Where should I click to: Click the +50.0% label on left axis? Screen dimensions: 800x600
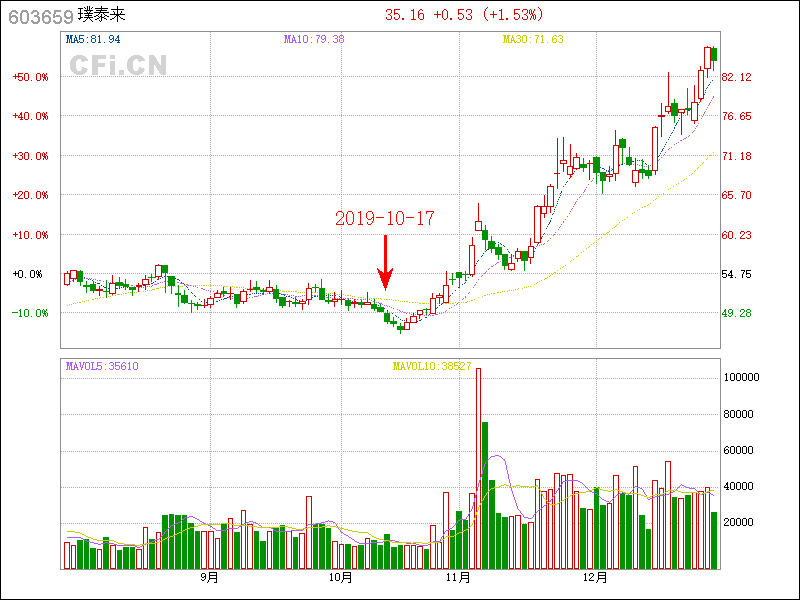pos(30,77)
